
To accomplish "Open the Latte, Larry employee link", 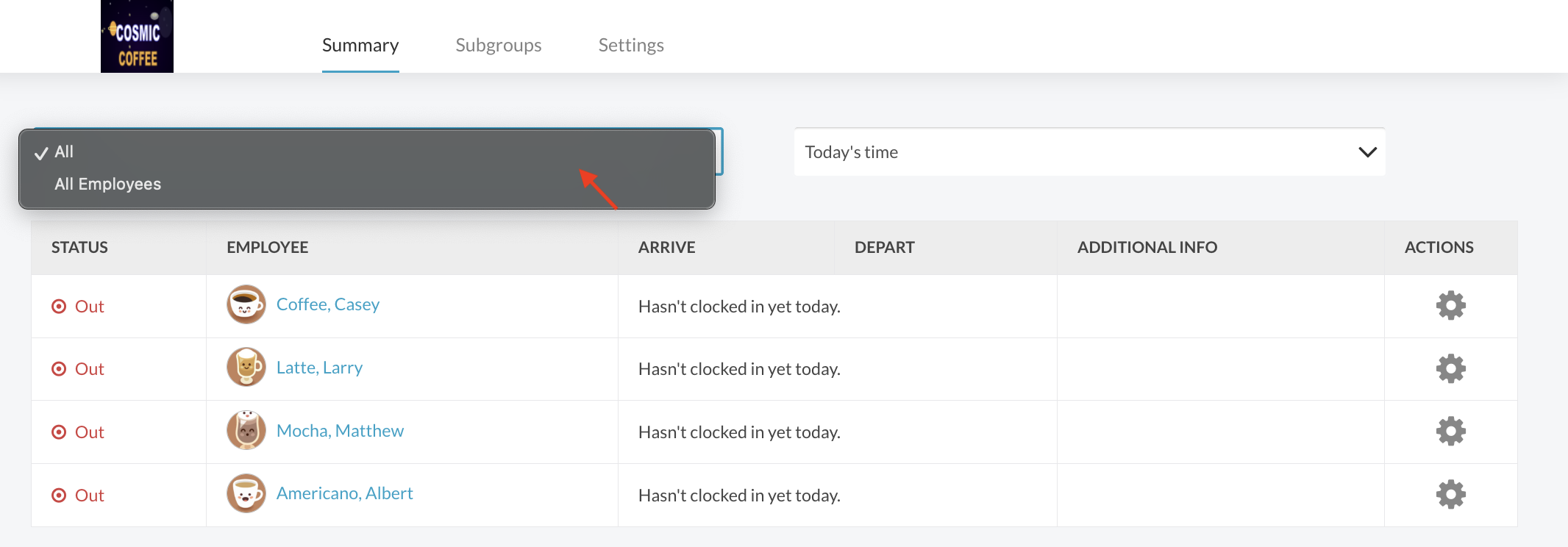I will point(319,368).
